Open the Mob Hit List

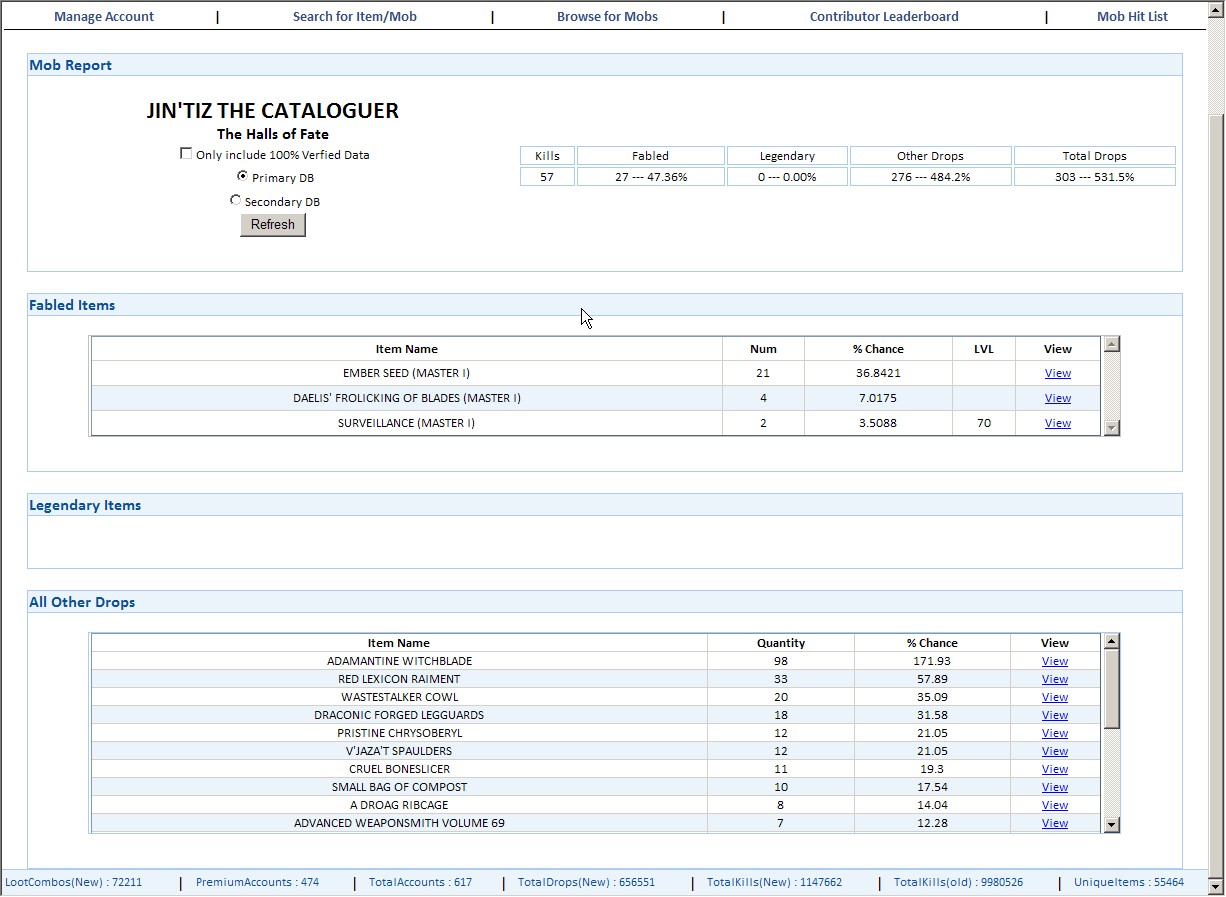(1132, 16)
